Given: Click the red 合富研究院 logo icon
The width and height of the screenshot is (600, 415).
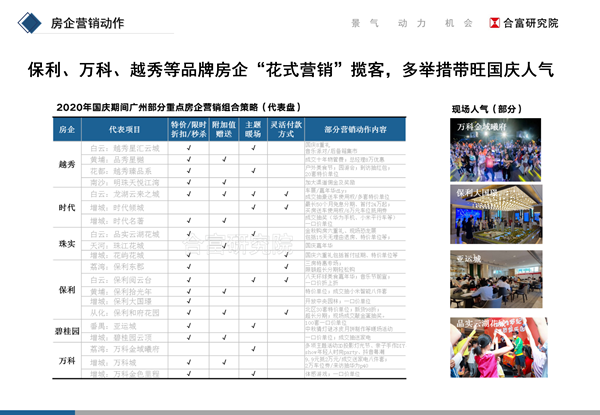Looking at the screenshot, I should coord(494,23).
